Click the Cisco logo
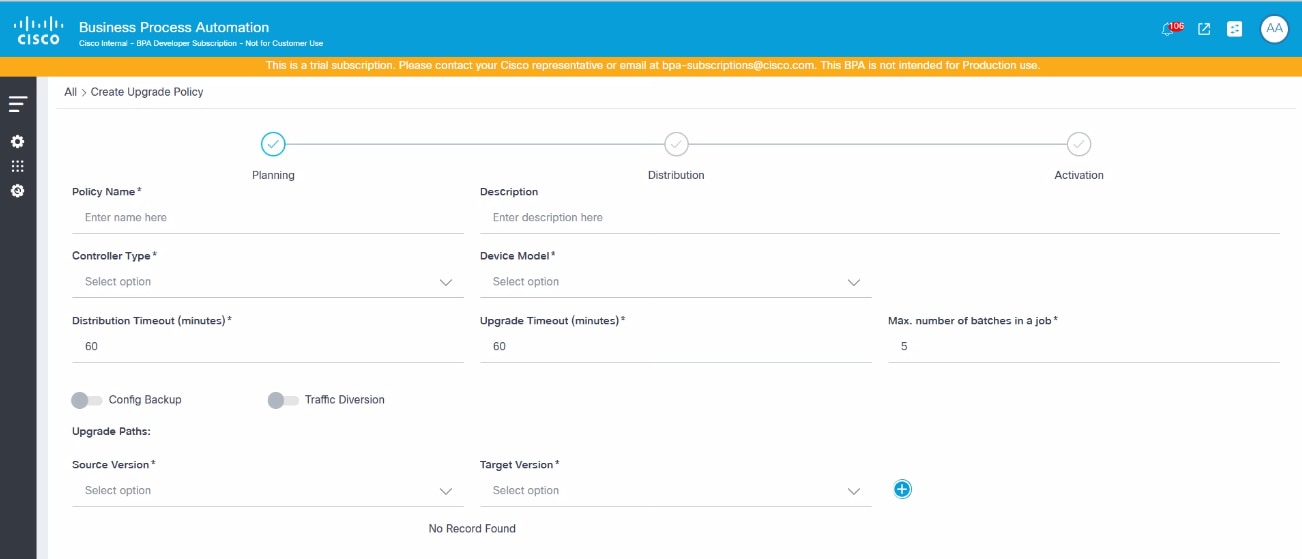The height and width of the screenshot is (559, 1302). [x=39, y=31]
